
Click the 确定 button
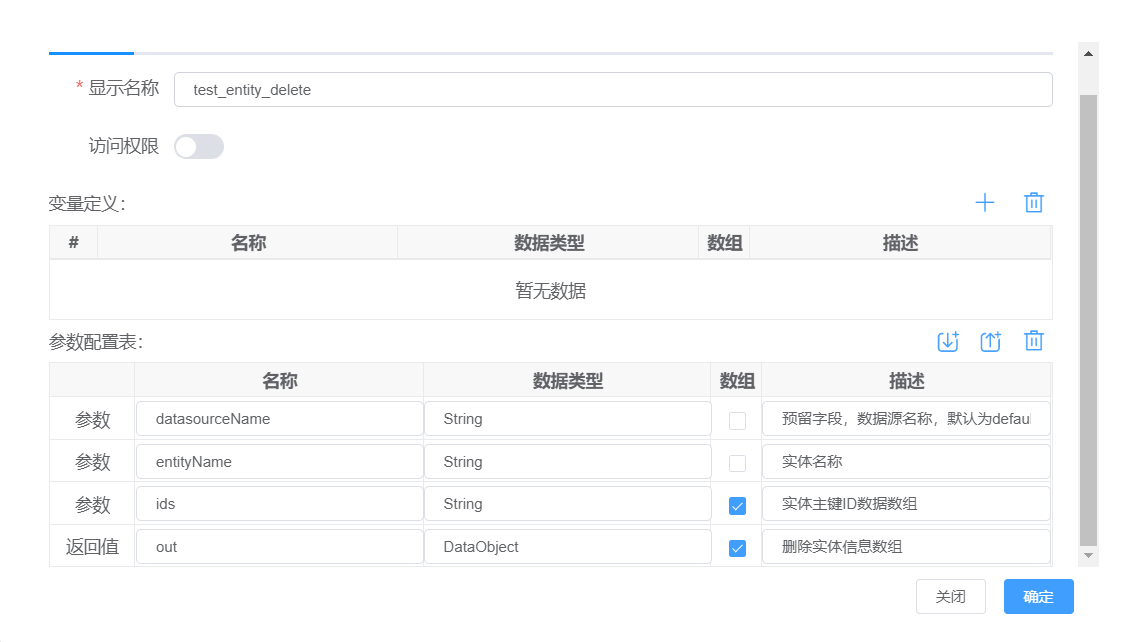tap(1038, 597)
